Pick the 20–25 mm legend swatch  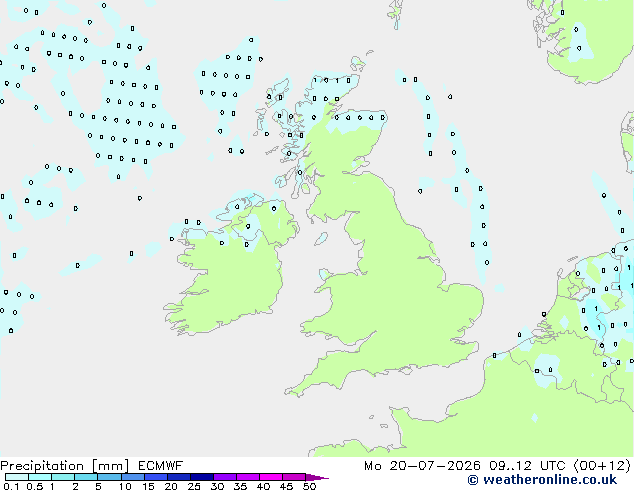pyautogui.click(x=179, y=477)
